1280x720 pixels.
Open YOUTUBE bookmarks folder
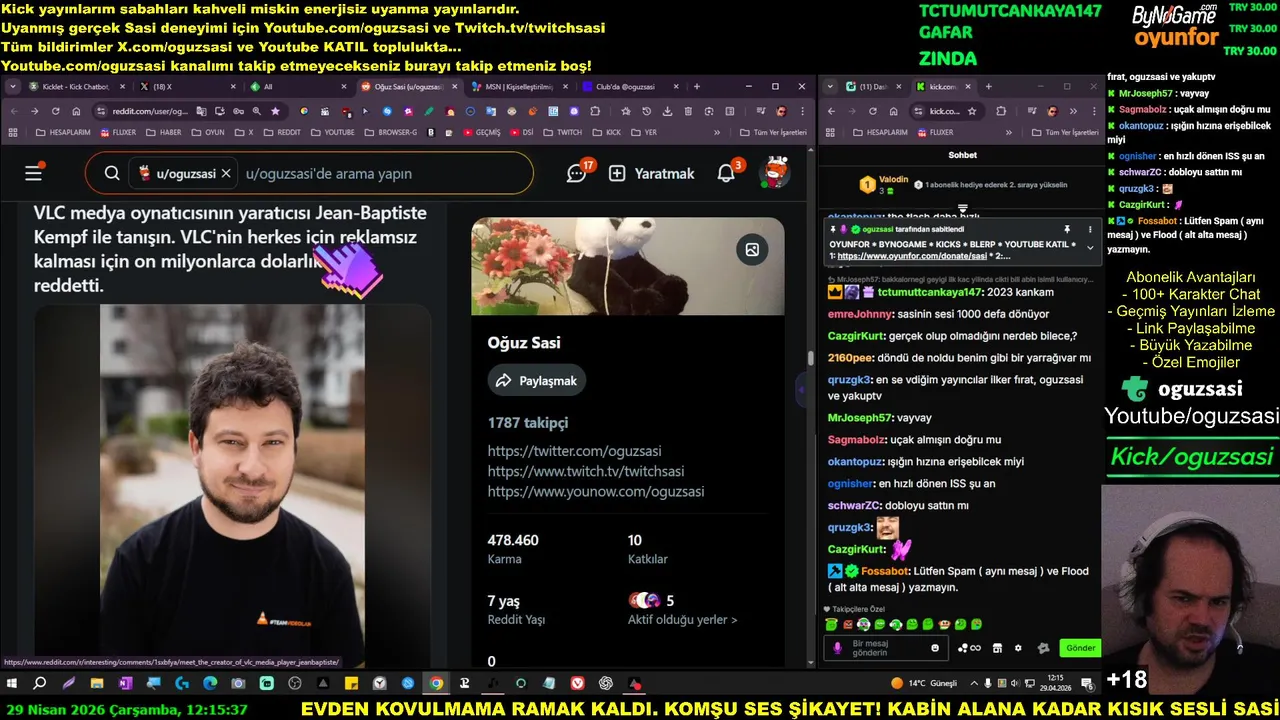(332, 132)
